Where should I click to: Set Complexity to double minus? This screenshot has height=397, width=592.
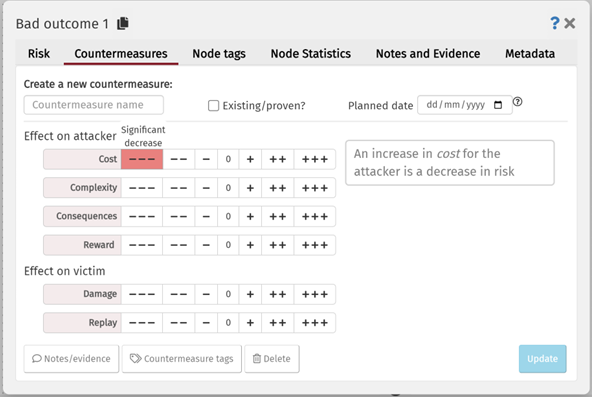pos(179,188)
